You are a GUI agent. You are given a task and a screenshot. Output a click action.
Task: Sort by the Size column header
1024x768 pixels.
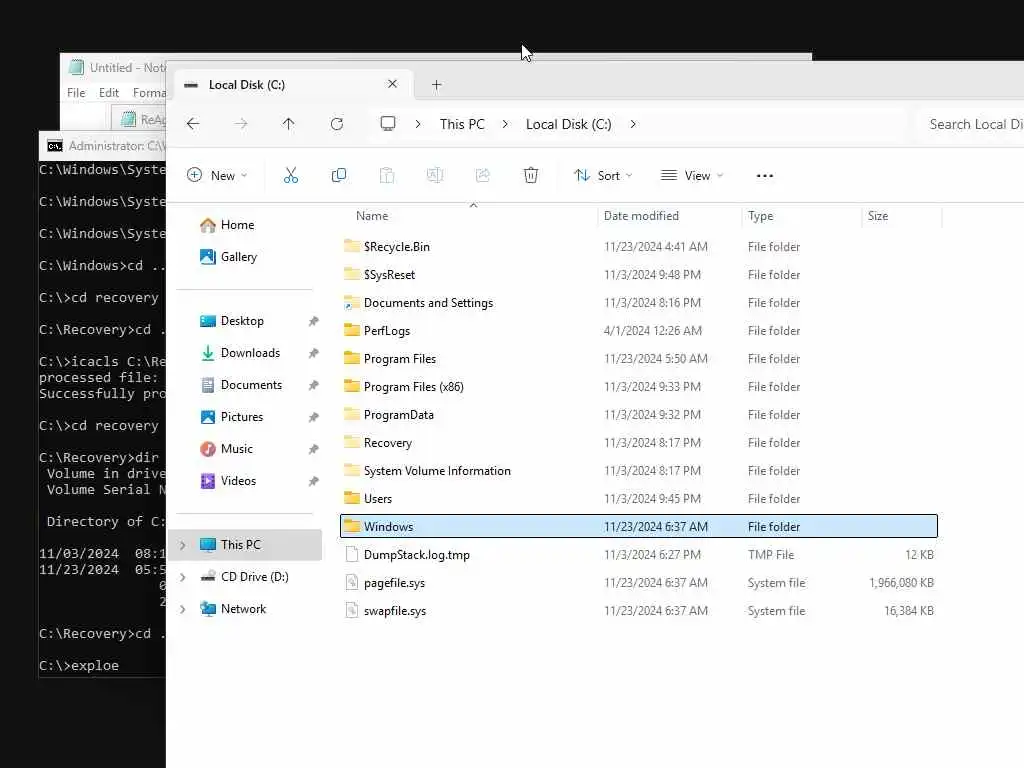878,216
